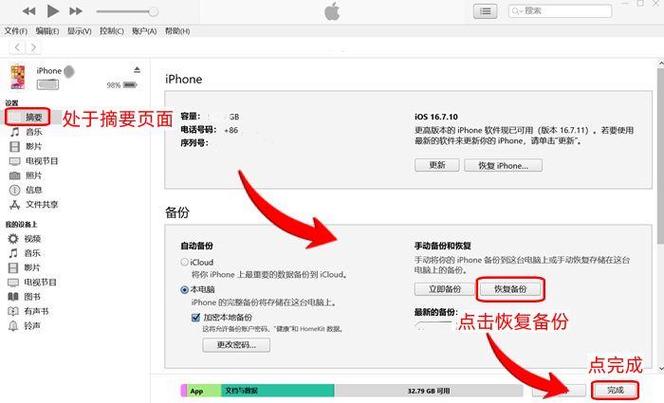Screen dimensions: 664x403
Task: Click the 序列号 label
Action: (x=194, y=144)
